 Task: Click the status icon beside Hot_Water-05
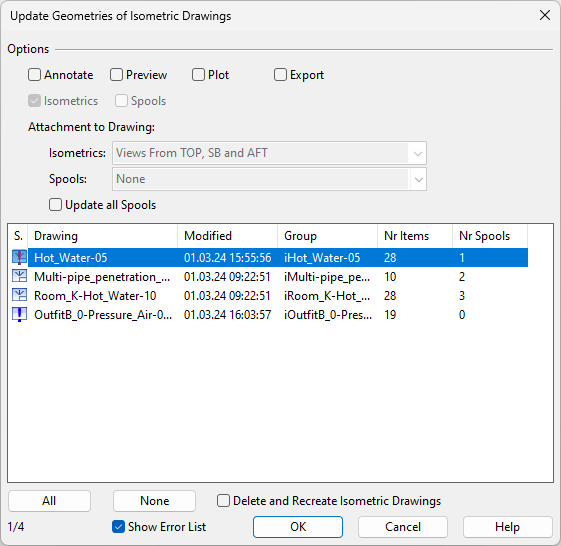(19, 258)
